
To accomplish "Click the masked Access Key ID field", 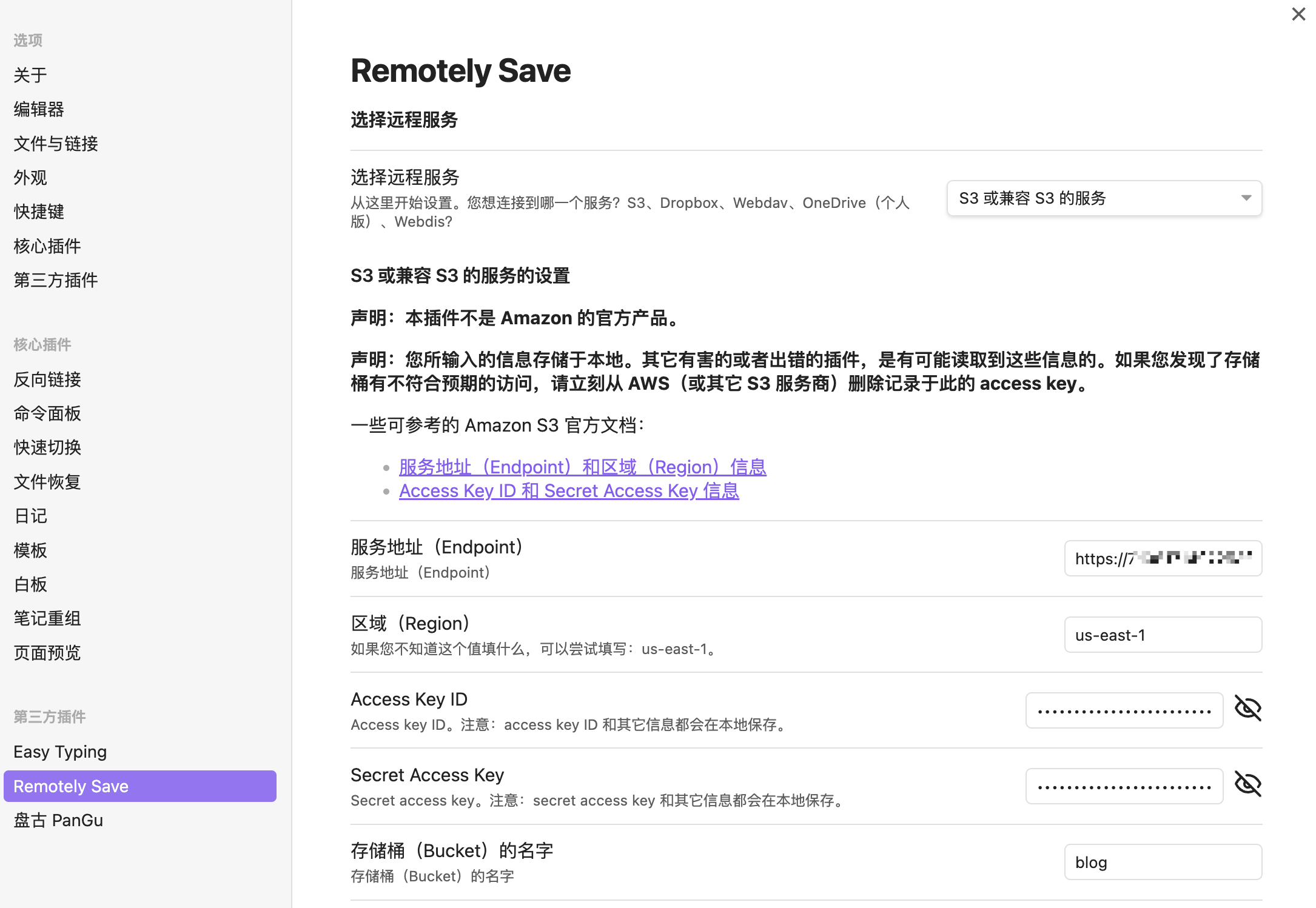I will [x=1124, y=710].
